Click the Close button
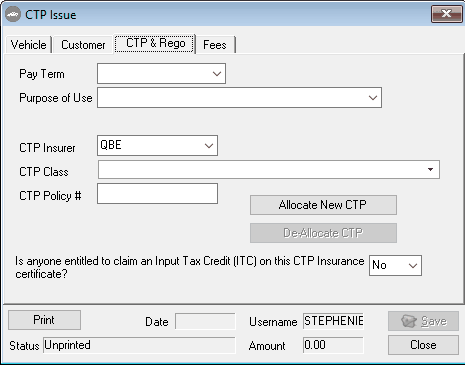The height and width of the screenshot is (366, 465). click(x=423, y=345)
